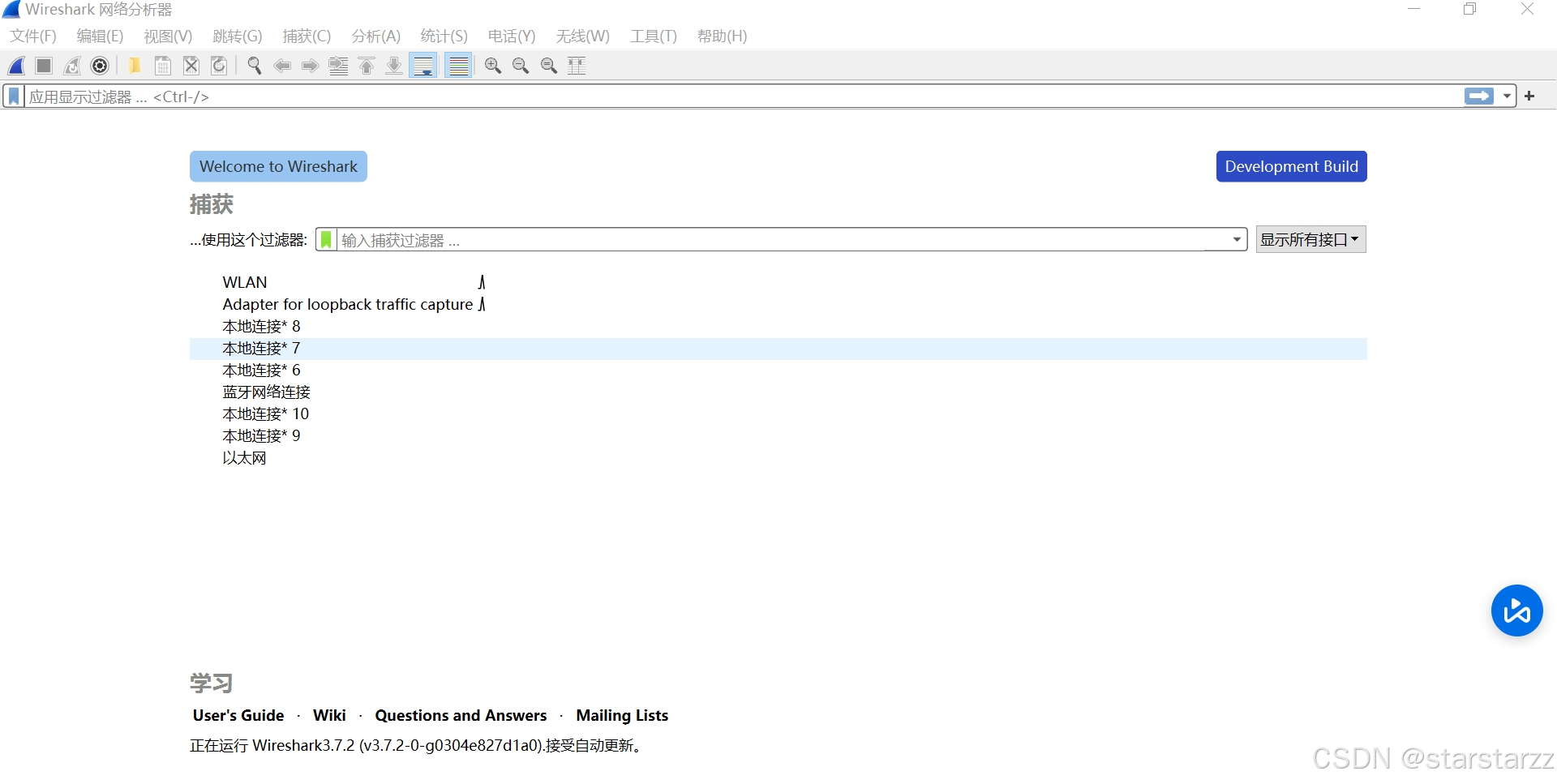Zoom in main window text
The image size is (1557, 784).
tap(493, 66)
